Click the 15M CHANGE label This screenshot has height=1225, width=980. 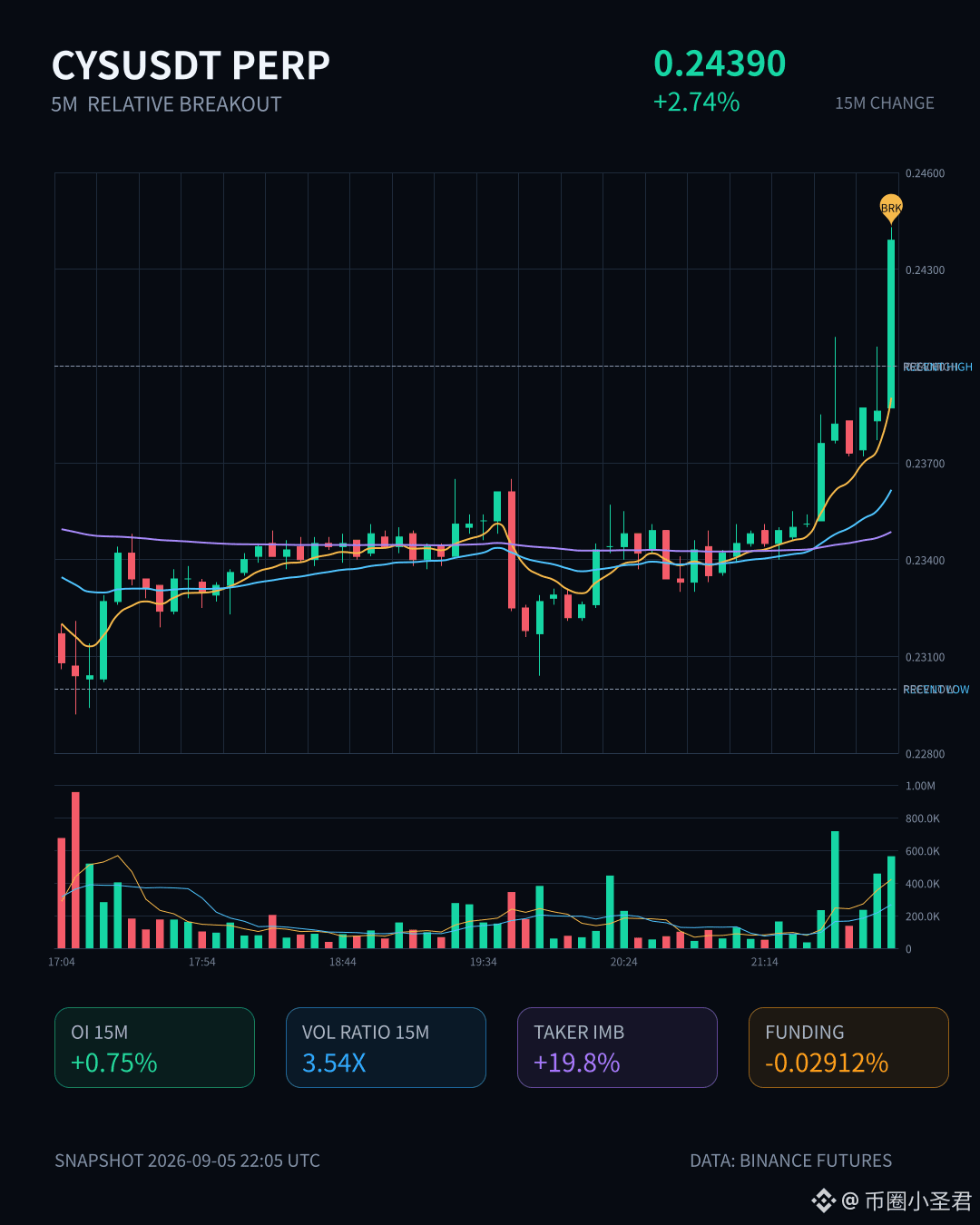[885, 103]
